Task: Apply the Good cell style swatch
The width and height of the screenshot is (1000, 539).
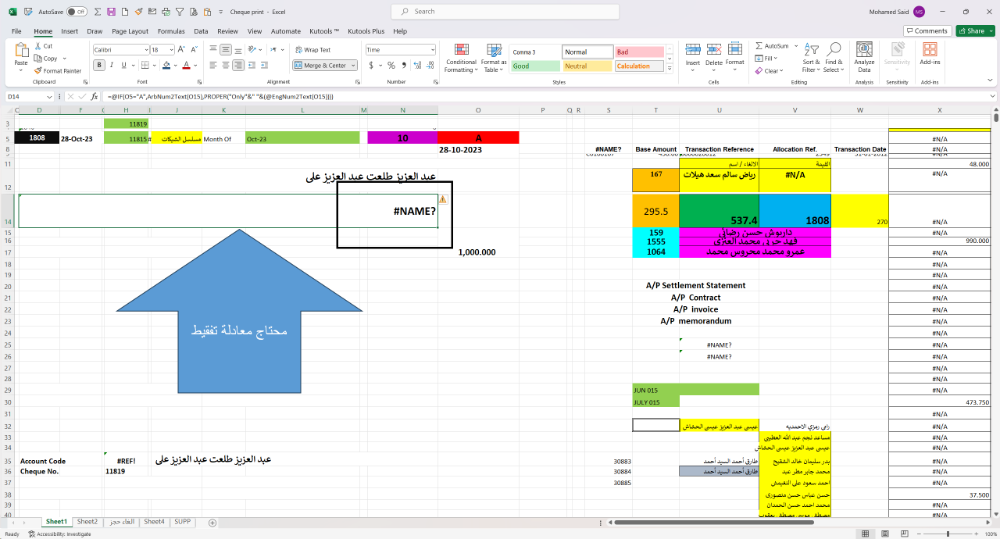Action: coord(535,66)
